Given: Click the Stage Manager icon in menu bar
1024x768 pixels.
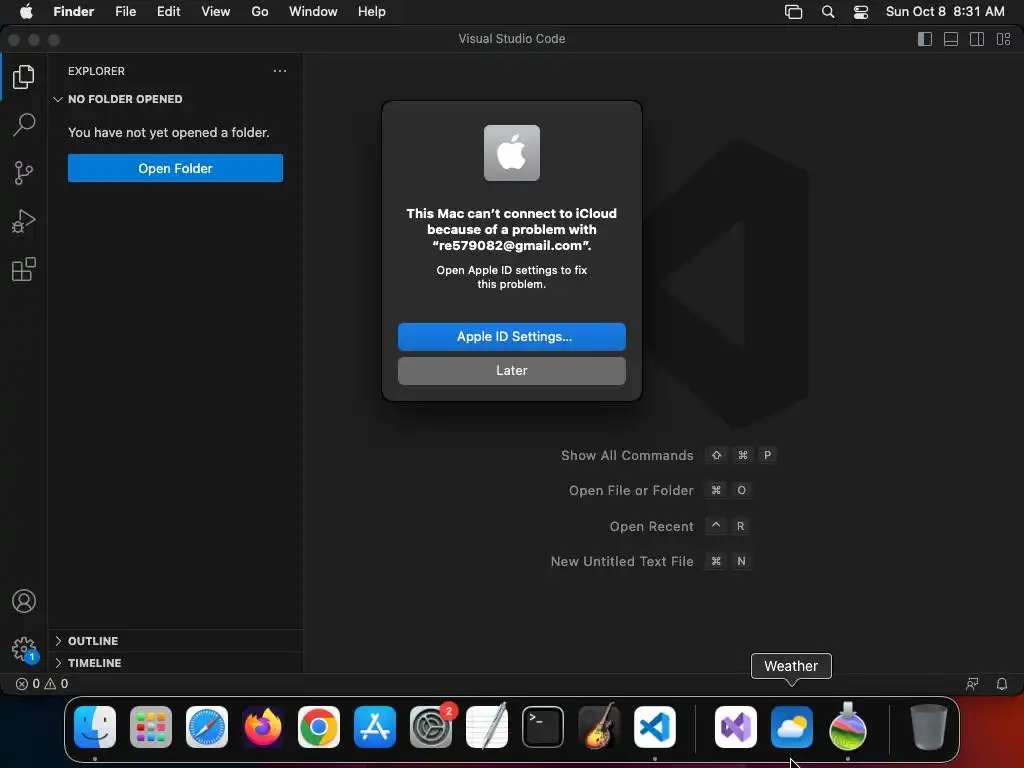Looking at the screenshot, I should 793,12.
